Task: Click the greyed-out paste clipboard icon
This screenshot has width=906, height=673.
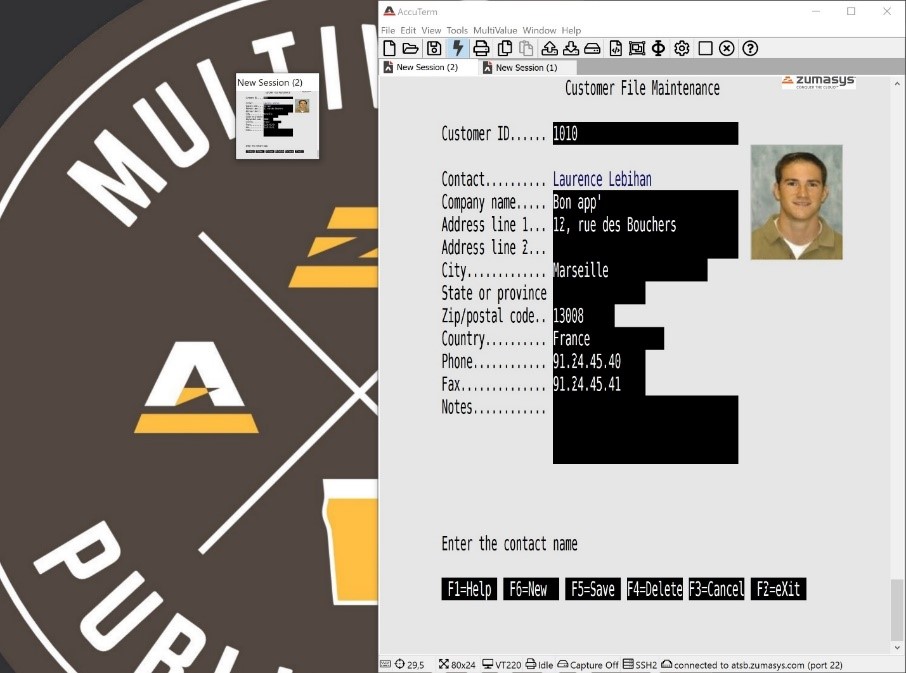Action: point(526,49)
